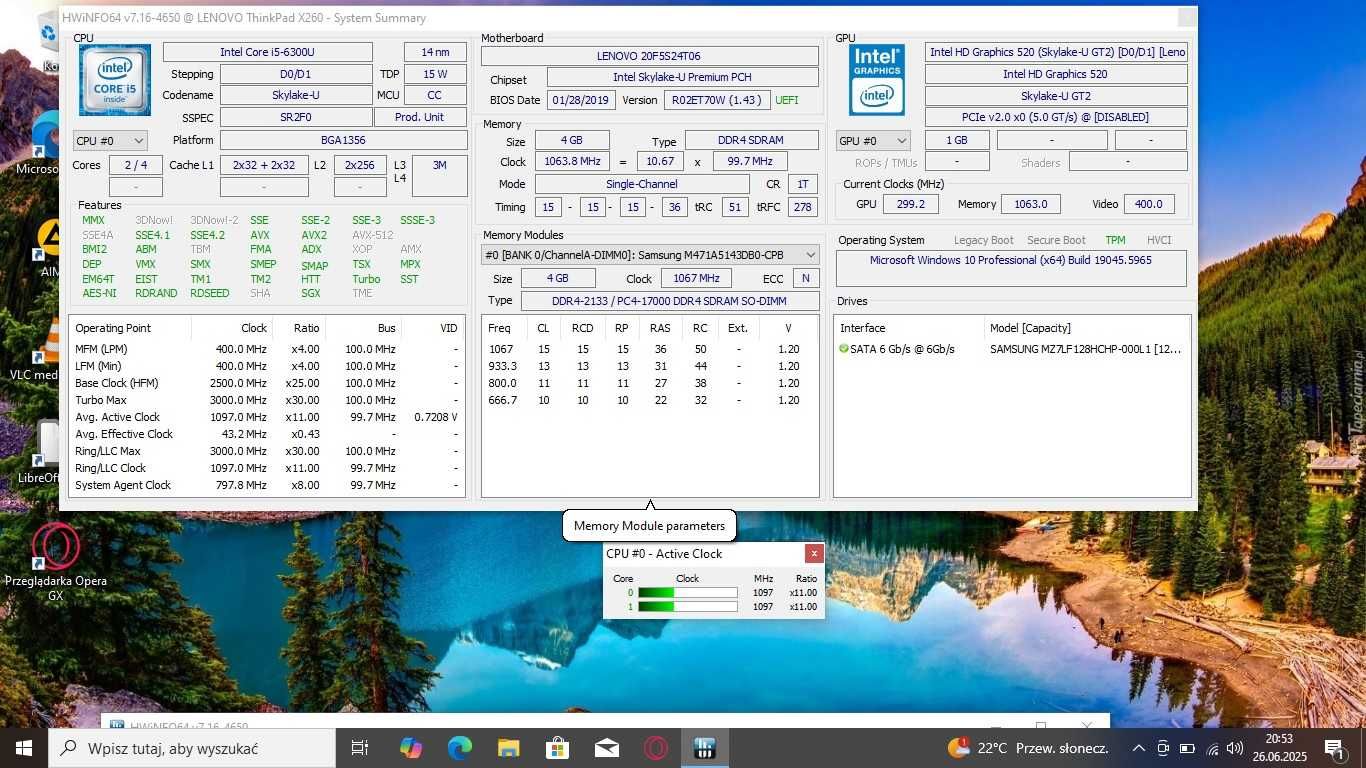Image resolution: width=1366 pixels, height=768 pixels.
Task: Click the TPM indicator label
Action: (x=1115, y=240)
